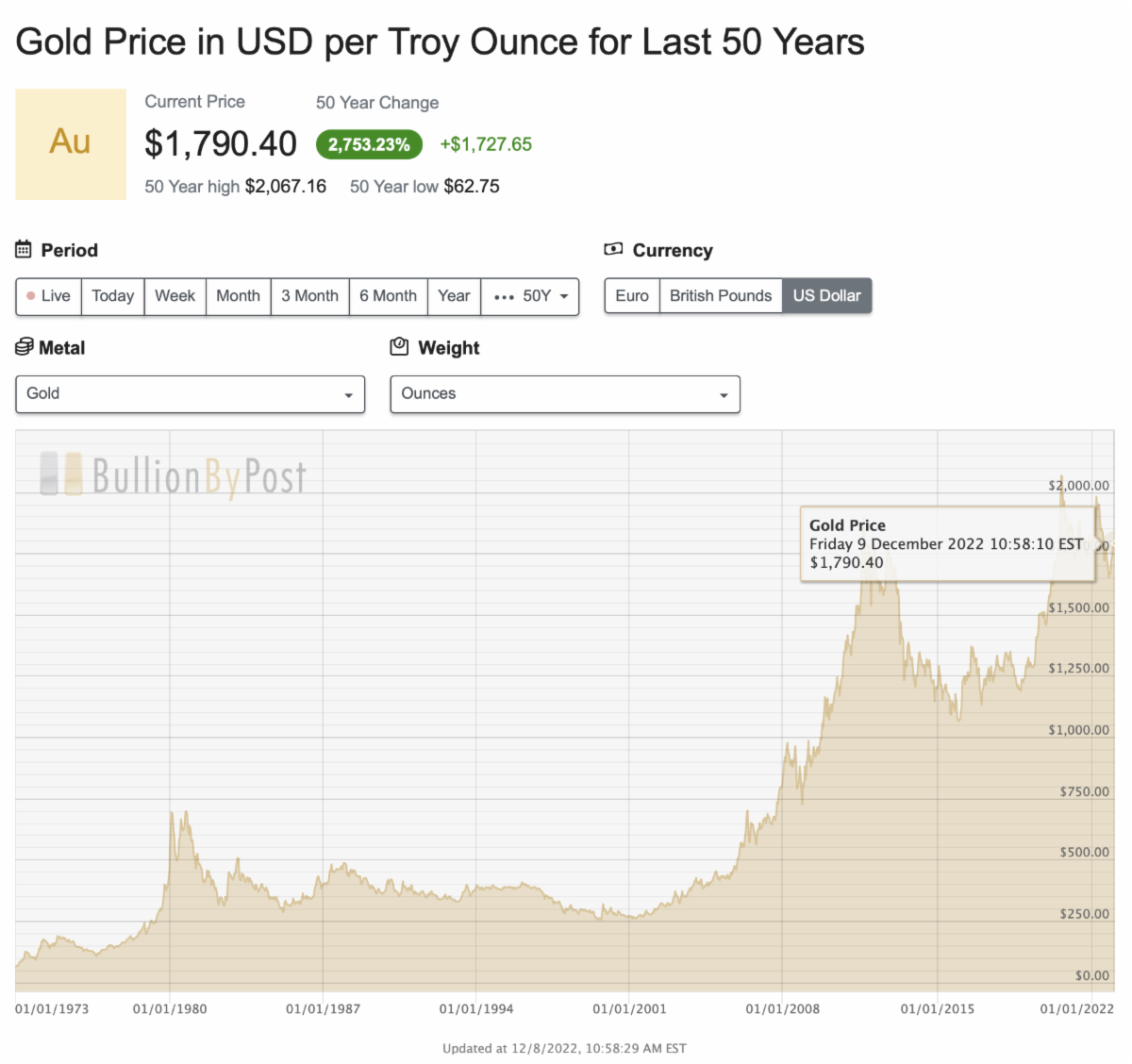Click the scale icon beside Weight
Viewport: 1132px width, 1064px height.
tap(399, 347)
